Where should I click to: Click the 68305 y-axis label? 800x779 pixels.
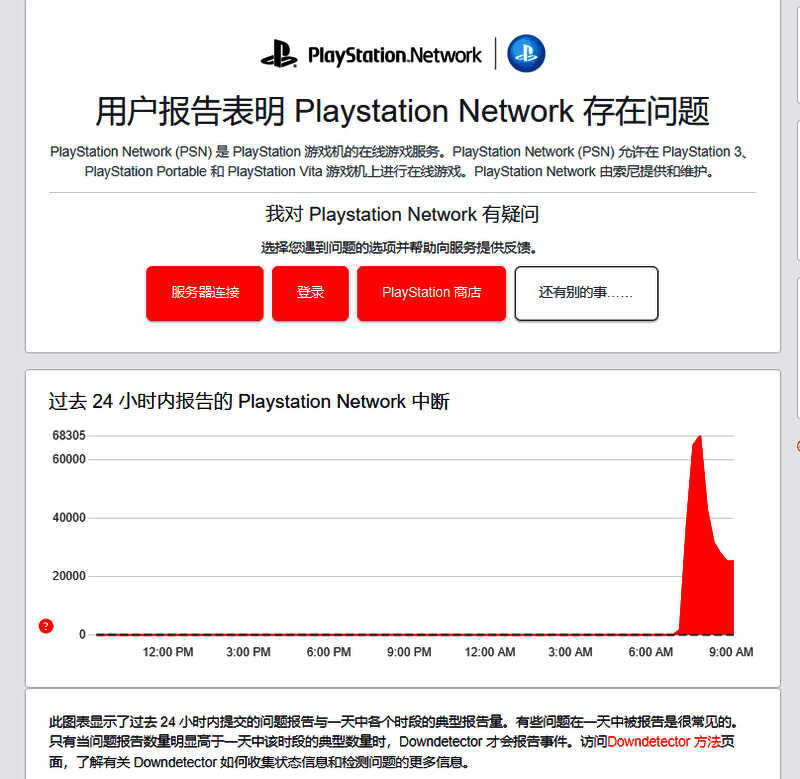click(69, 435)
